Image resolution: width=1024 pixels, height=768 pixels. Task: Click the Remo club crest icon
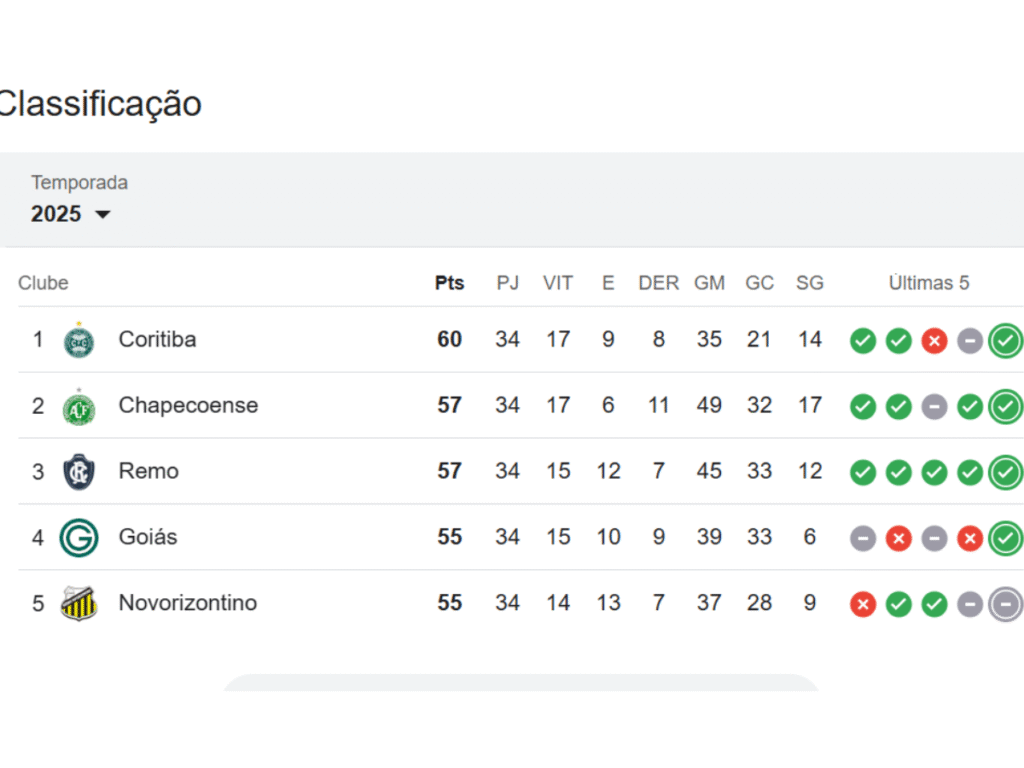tap(79, 472)
